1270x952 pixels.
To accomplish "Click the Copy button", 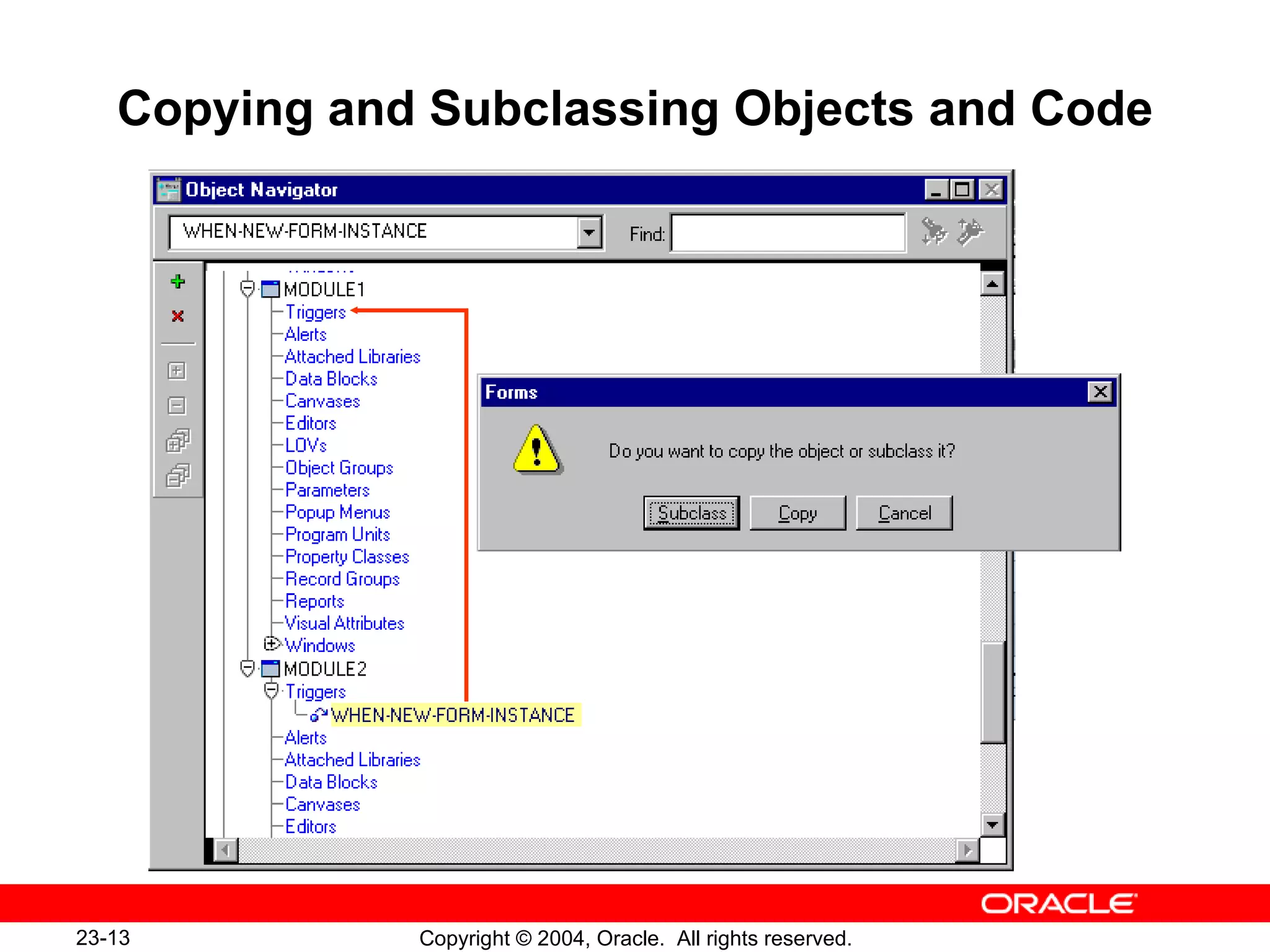I will [797, 513].
